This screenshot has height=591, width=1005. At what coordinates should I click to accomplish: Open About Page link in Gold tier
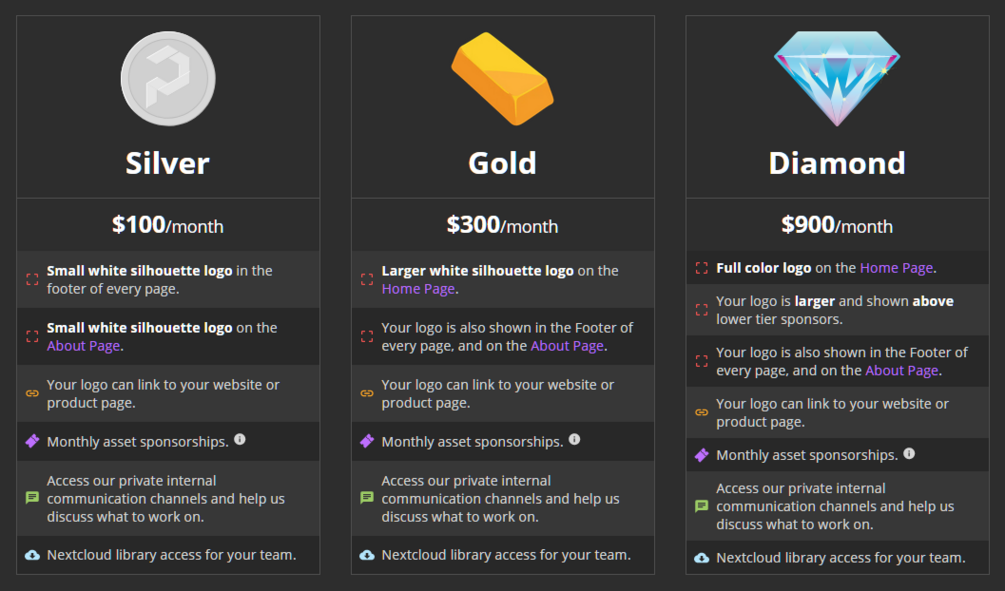pos(567,346)
